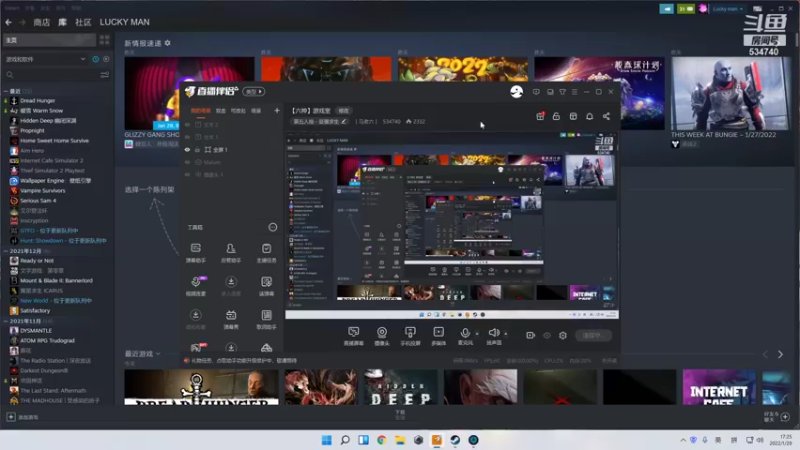800x450 pixels.
Task: Open the layout icon beside the bell
Action: (x=573, y=116)
